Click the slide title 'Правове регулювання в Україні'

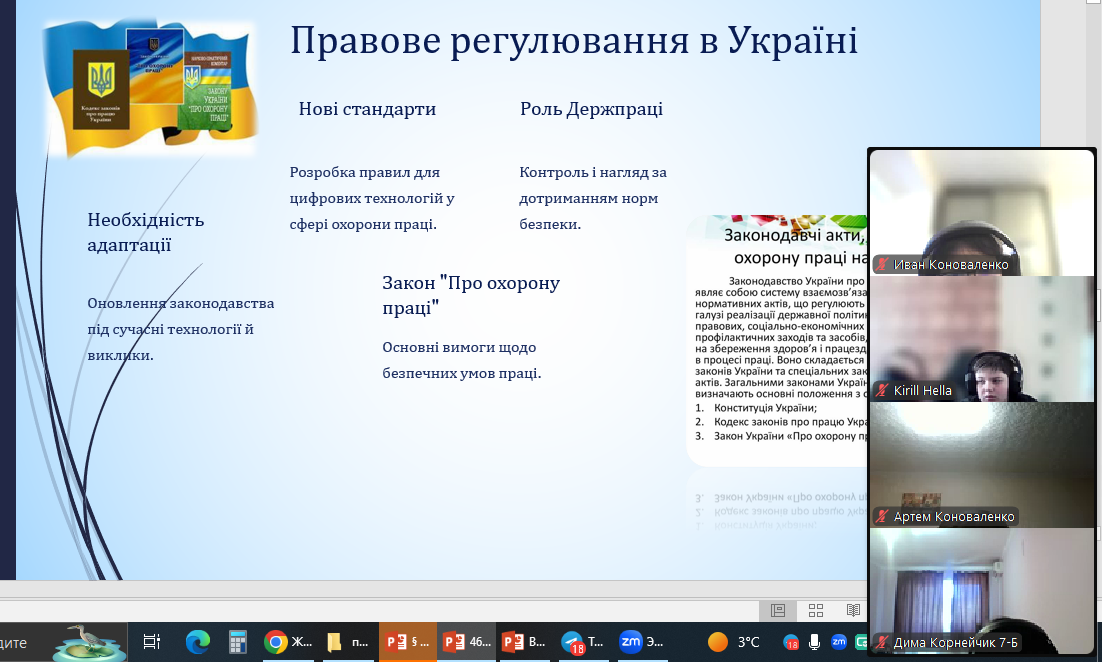(x=573, y=40)
